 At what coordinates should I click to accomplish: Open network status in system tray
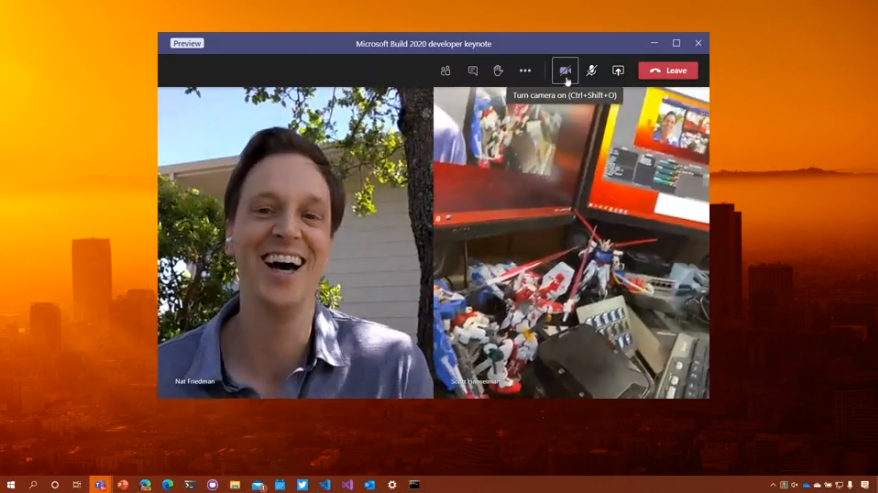[x=839, y=485]
